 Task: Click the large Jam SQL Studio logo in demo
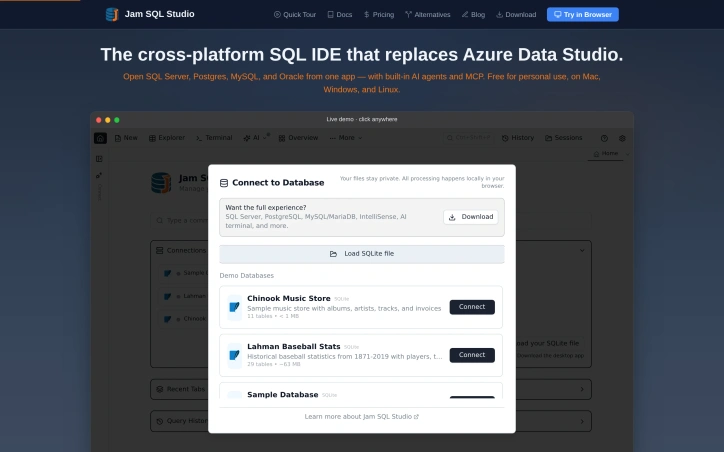pyautogui.click(x=161, y=183)
